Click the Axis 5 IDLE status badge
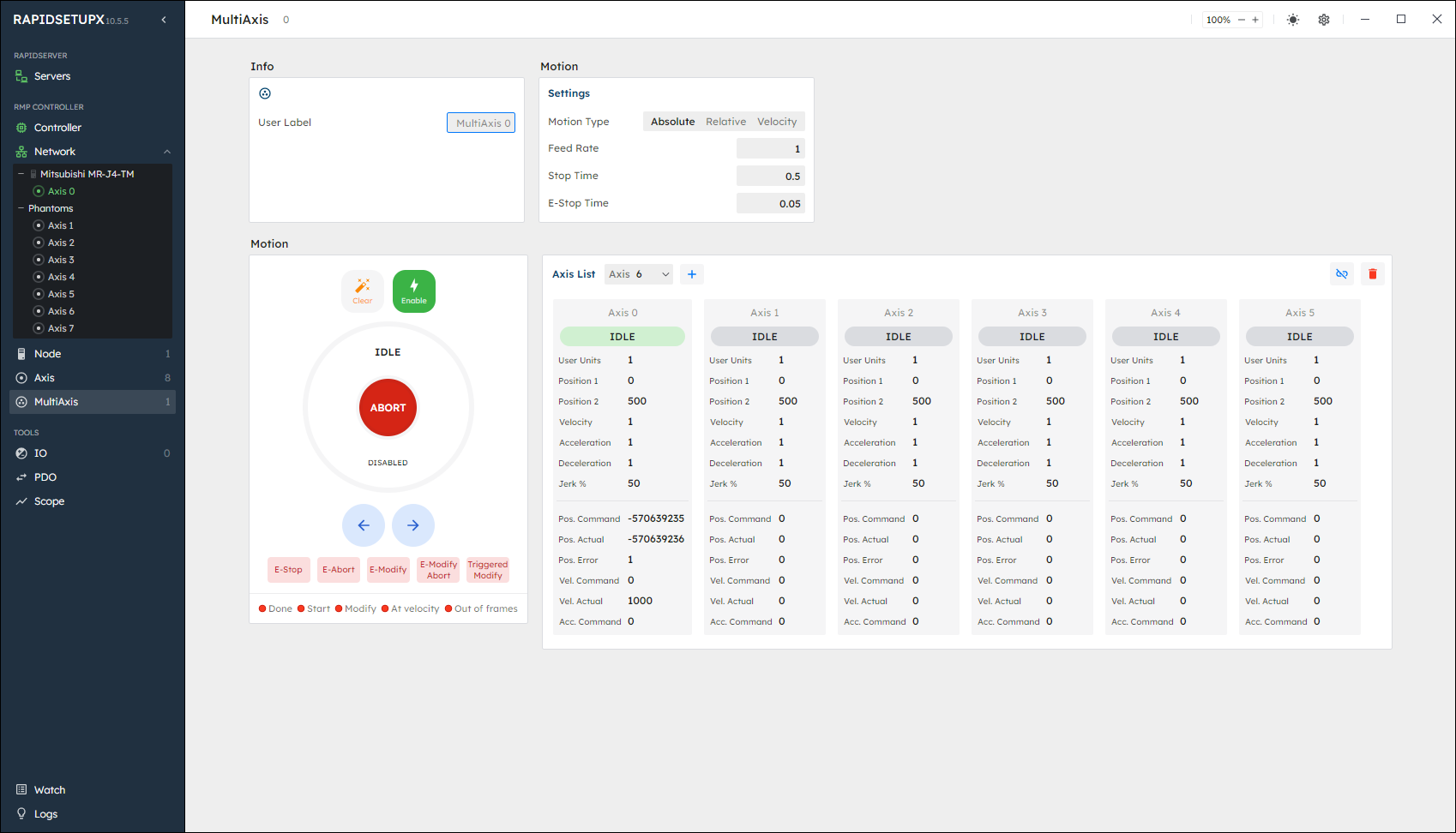Screen dimensions: 1456x833 tap(1300, 337)
